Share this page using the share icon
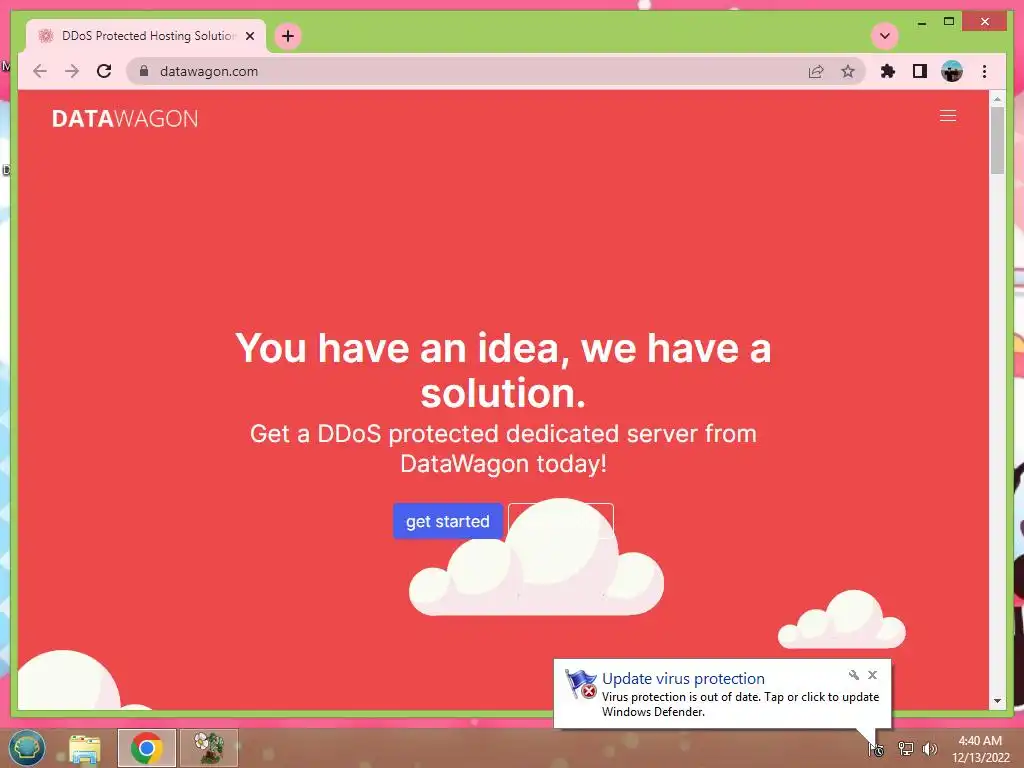This screenshot has height=768, width=1024. [816, 71]
